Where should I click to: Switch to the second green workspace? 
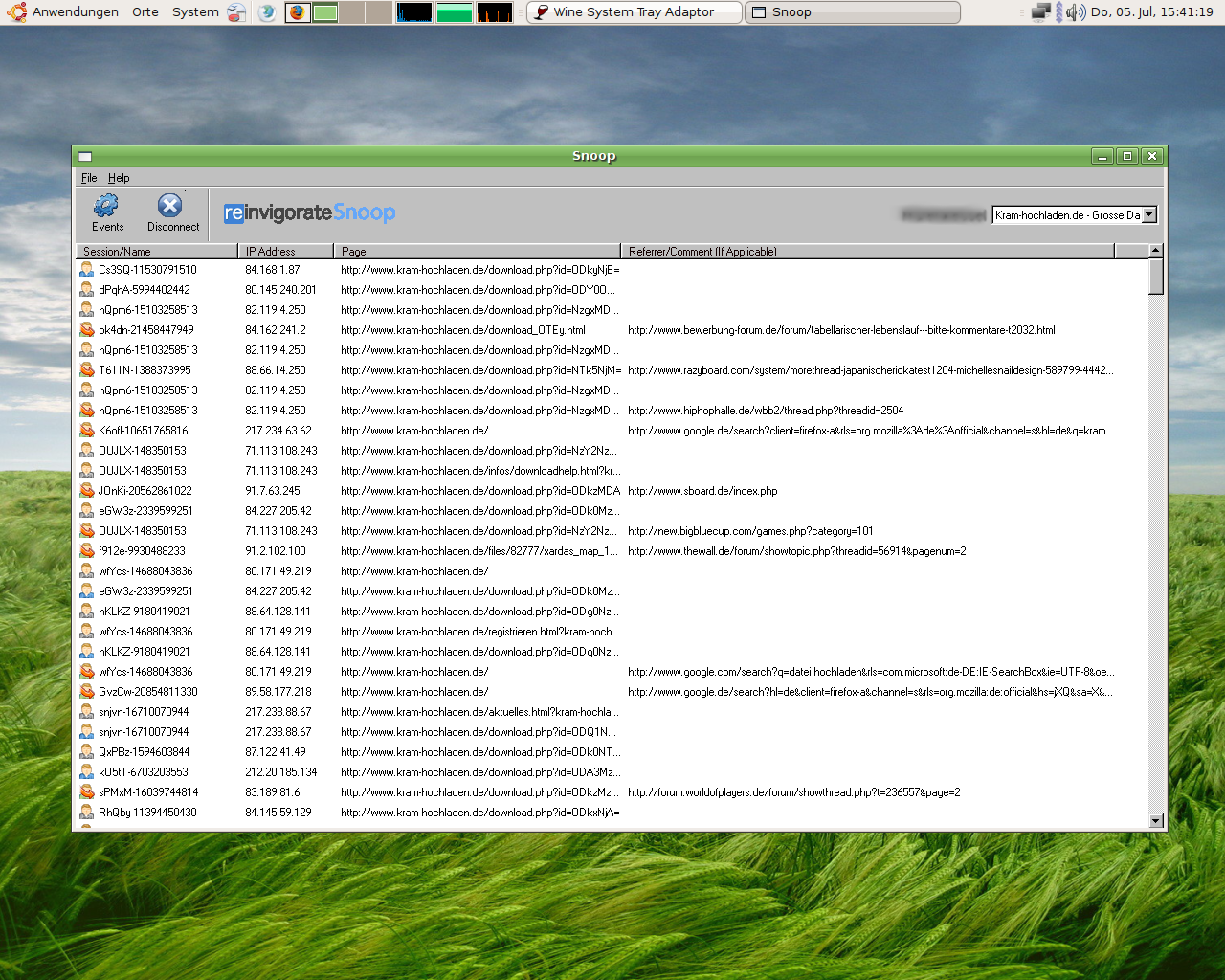(x=325, y=12)
